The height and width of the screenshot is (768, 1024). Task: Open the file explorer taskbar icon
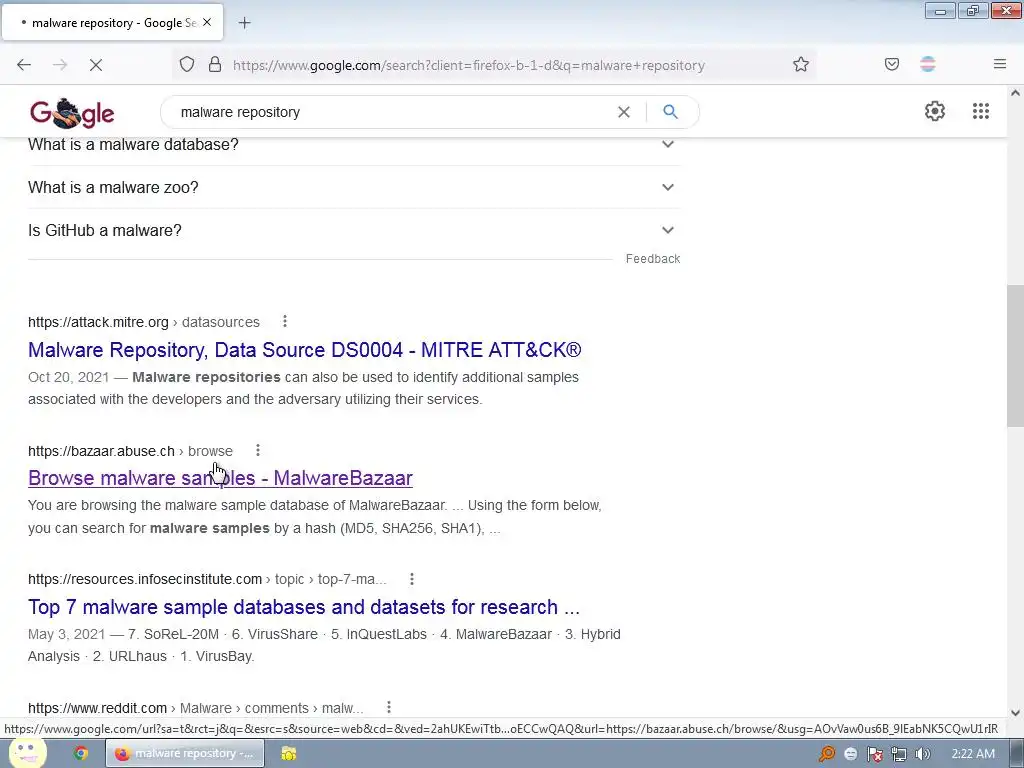pyautogui.click(x=289, y=754)
